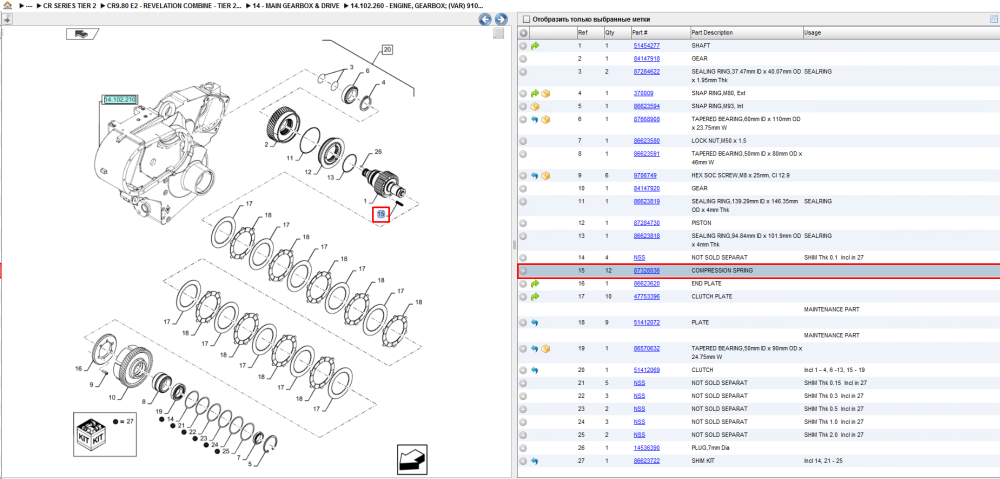Click the combine vehicle icon in diagram

click(x=82, y=34)
